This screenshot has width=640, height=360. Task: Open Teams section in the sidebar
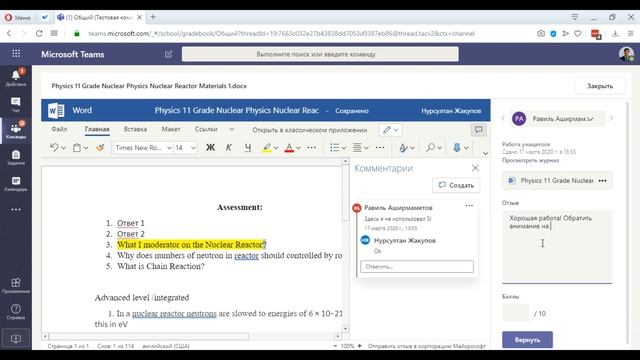click(16, 130)
